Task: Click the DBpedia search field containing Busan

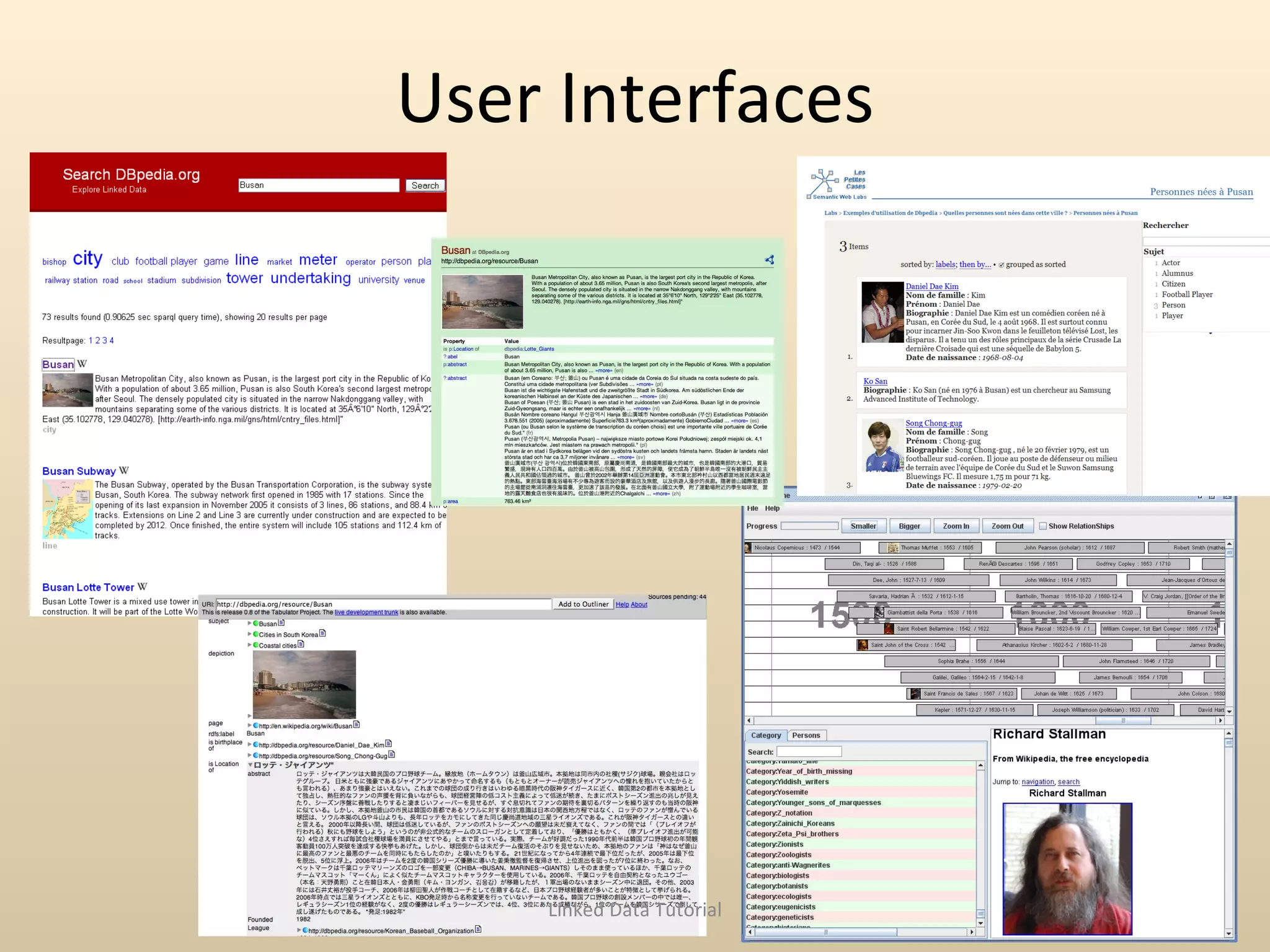Action: click(319, 185)
